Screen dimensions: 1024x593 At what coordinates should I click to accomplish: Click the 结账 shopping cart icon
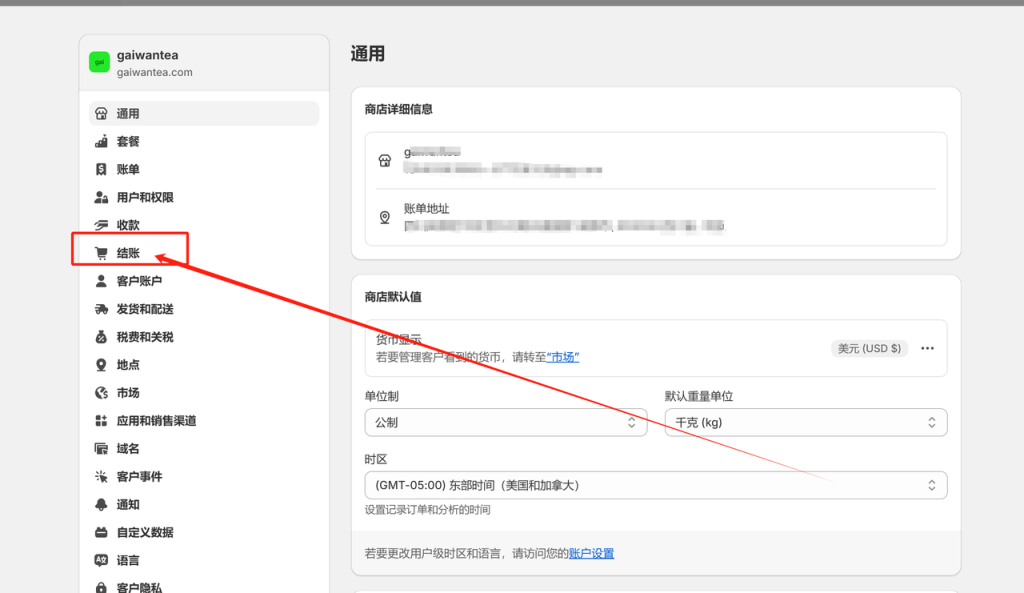[x=100, y=252]
